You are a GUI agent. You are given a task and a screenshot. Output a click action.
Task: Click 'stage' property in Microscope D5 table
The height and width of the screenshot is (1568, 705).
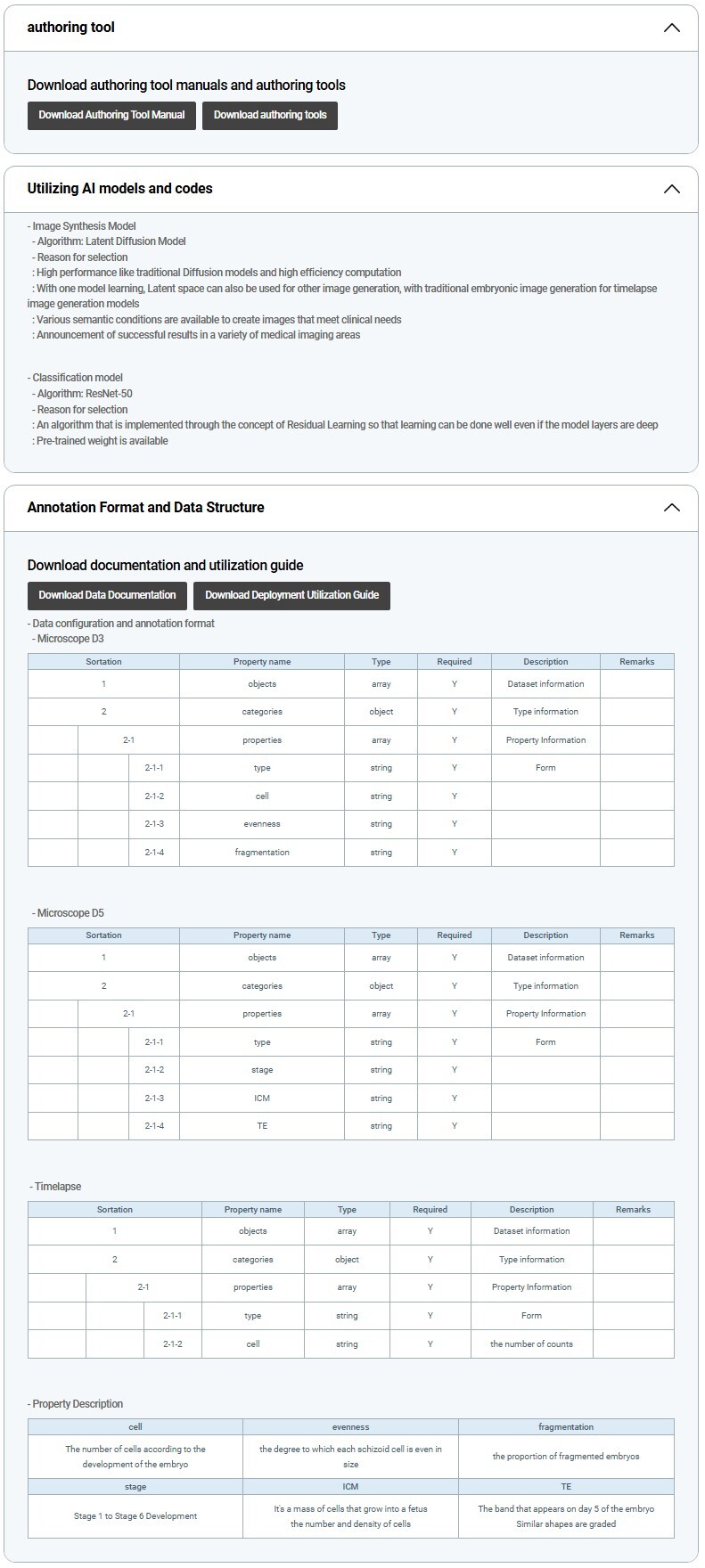pos(262,1070)
